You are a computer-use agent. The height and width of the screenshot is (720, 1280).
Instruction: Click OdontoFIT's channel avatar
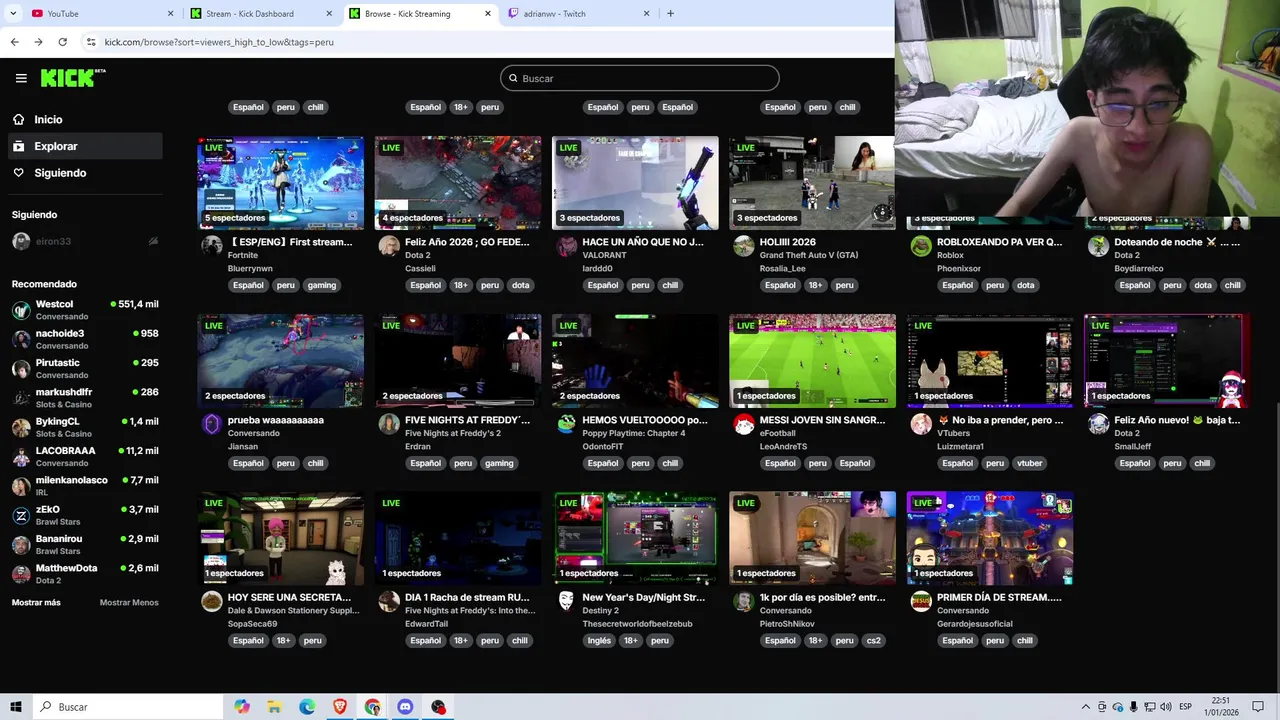(567, 424)
